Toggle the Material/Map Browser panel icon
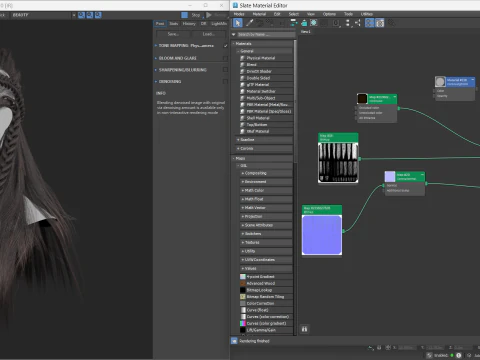This screenshot has width=480, height=360. click(369, 23)
